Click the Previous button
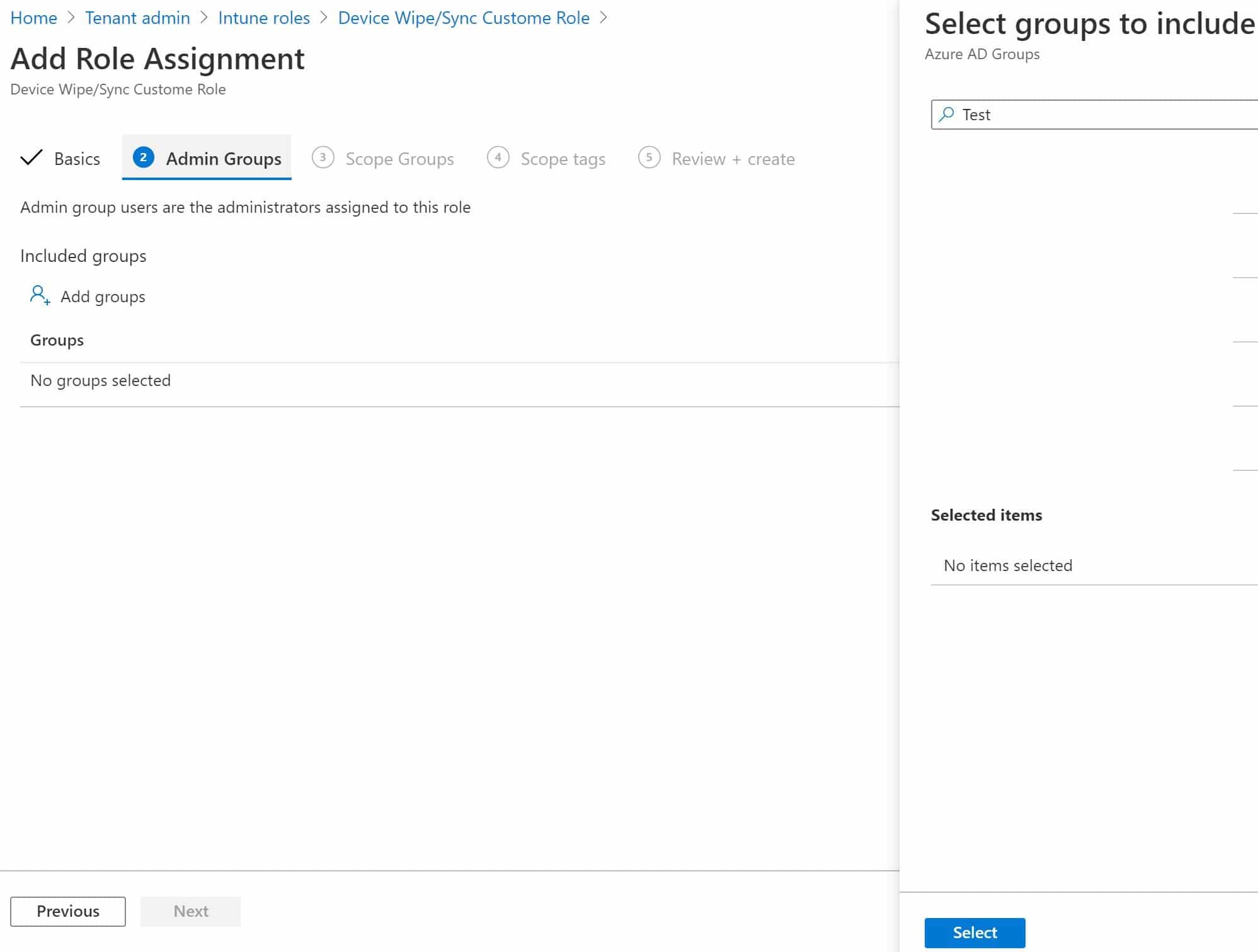Viewport: 1258px width, 952px height. coord(68,910)
